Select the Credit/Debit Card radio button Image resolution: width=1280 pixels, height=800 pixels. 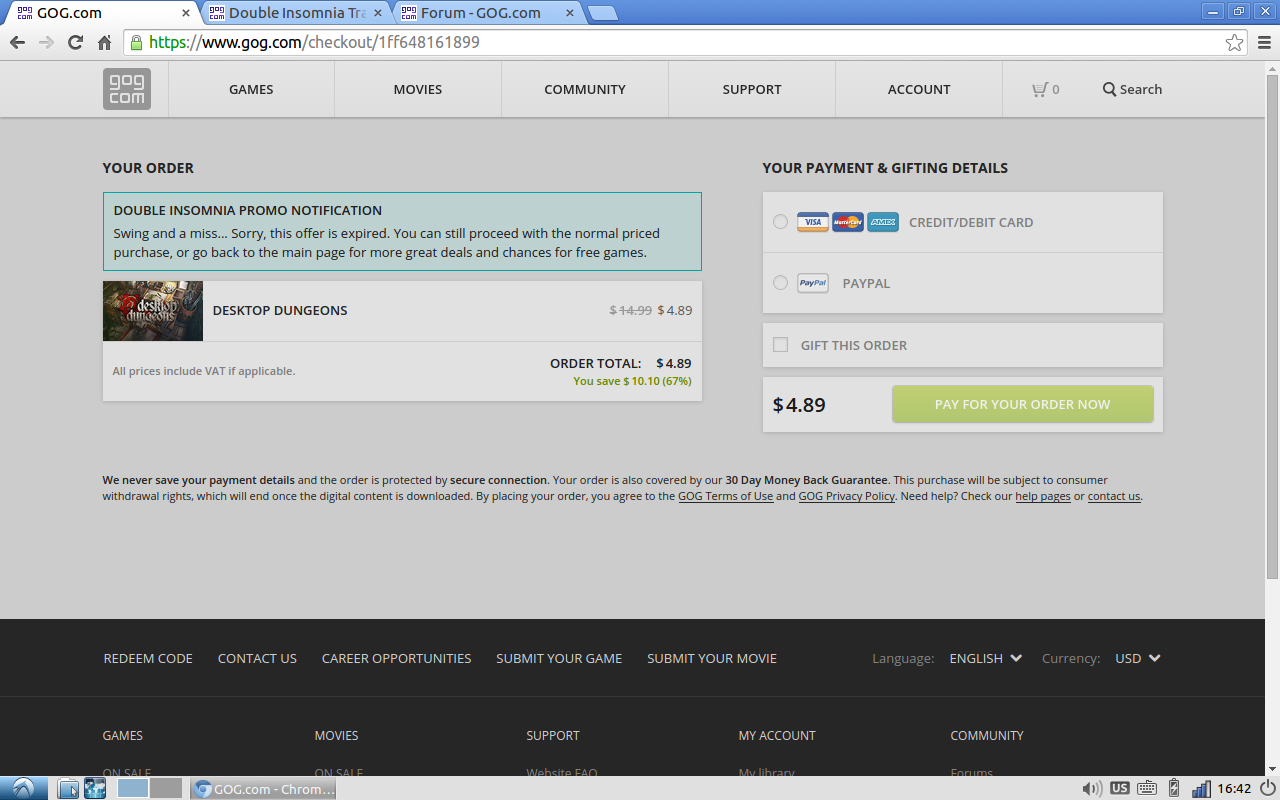point(780,222)
